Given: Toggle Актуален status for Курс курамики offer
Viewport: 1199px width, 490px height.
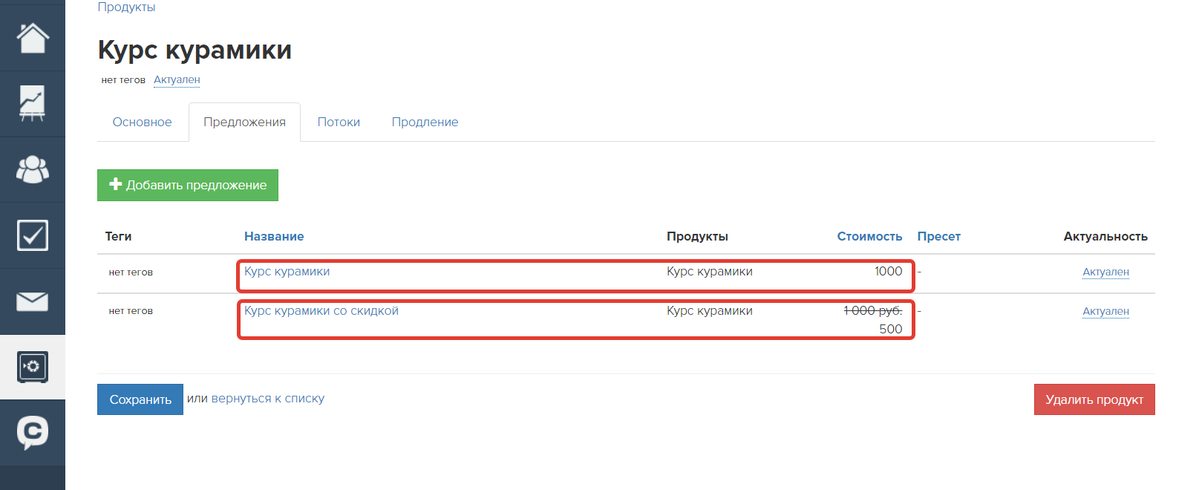Looking at the screenshot, I should coord(1106,272).
